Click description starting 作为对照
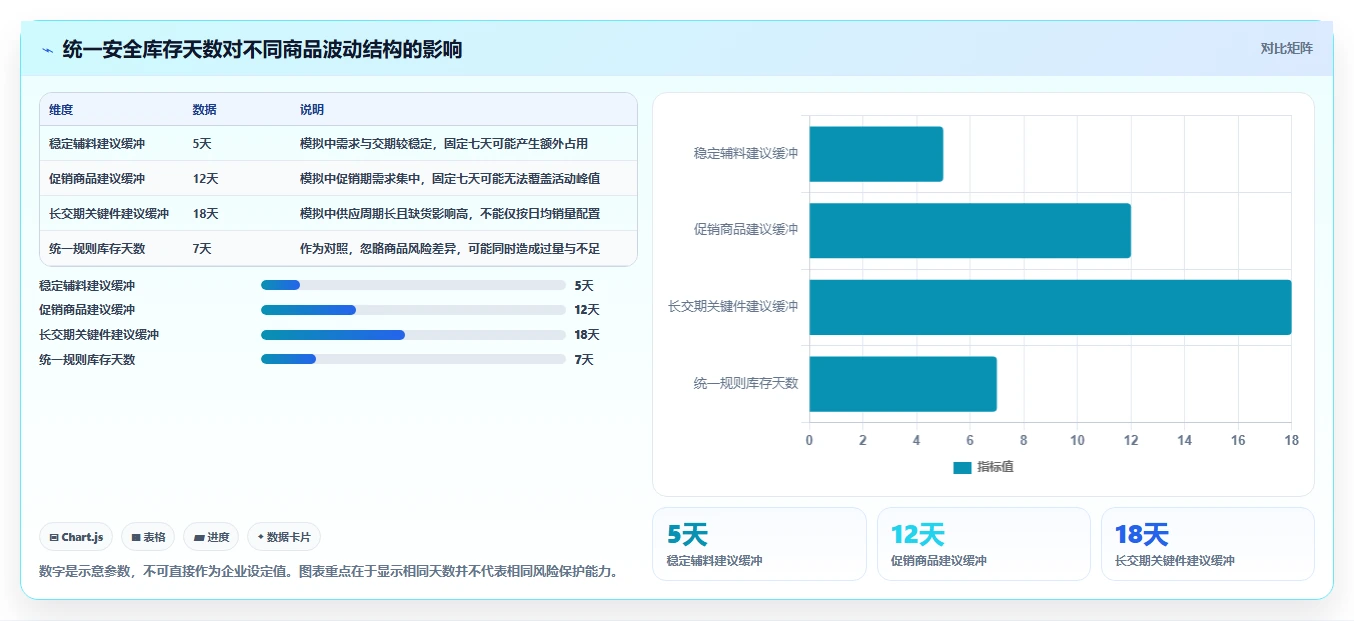 point(450,249)
